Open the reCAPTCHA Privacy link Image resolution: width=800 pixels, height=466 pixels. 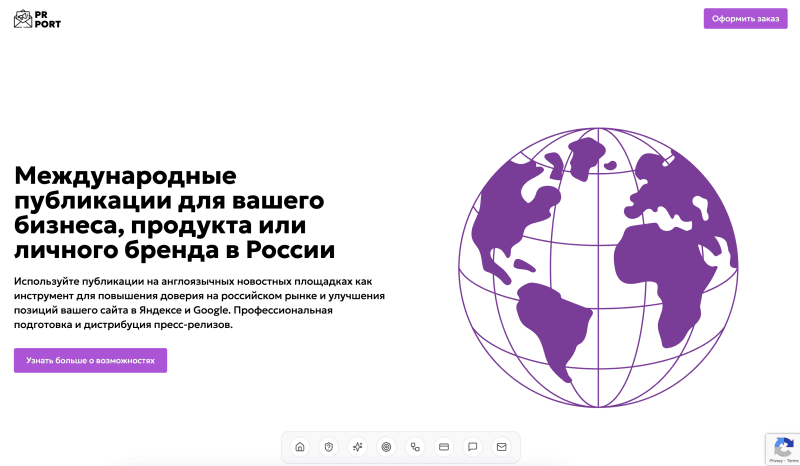point(776,461)
